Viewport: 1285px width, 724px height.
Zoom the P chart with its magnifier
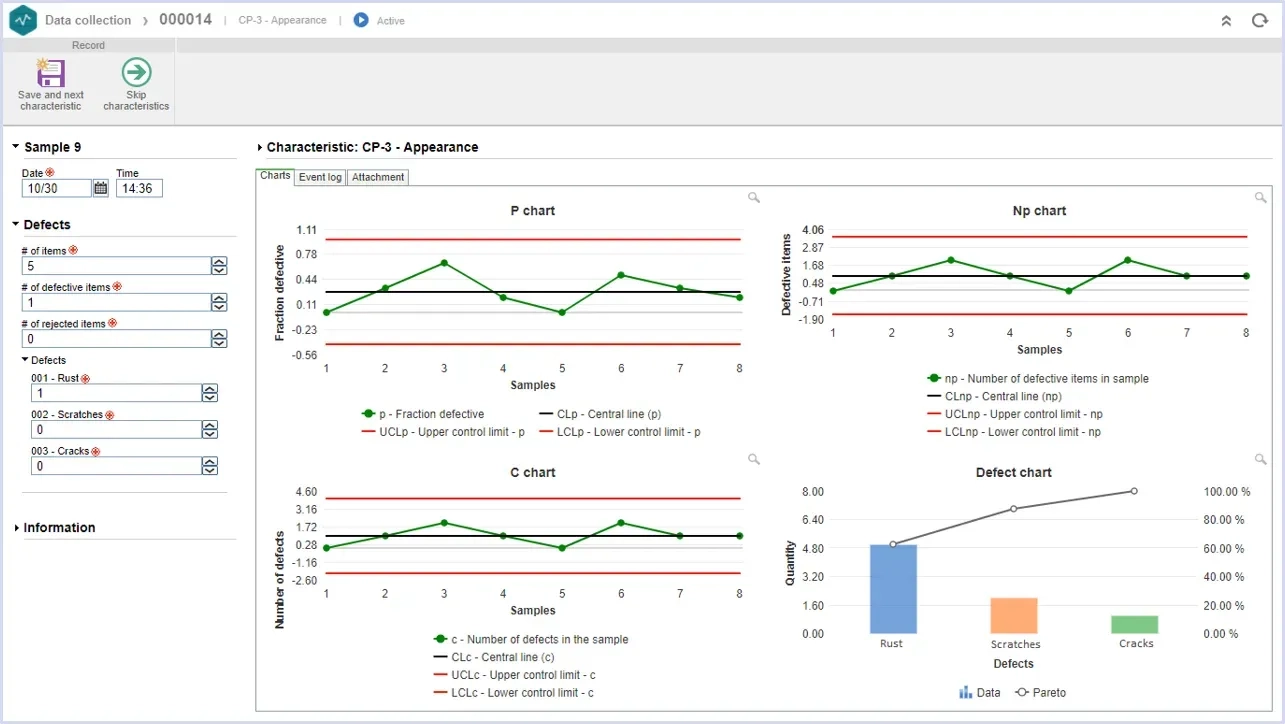coord(754,197)
